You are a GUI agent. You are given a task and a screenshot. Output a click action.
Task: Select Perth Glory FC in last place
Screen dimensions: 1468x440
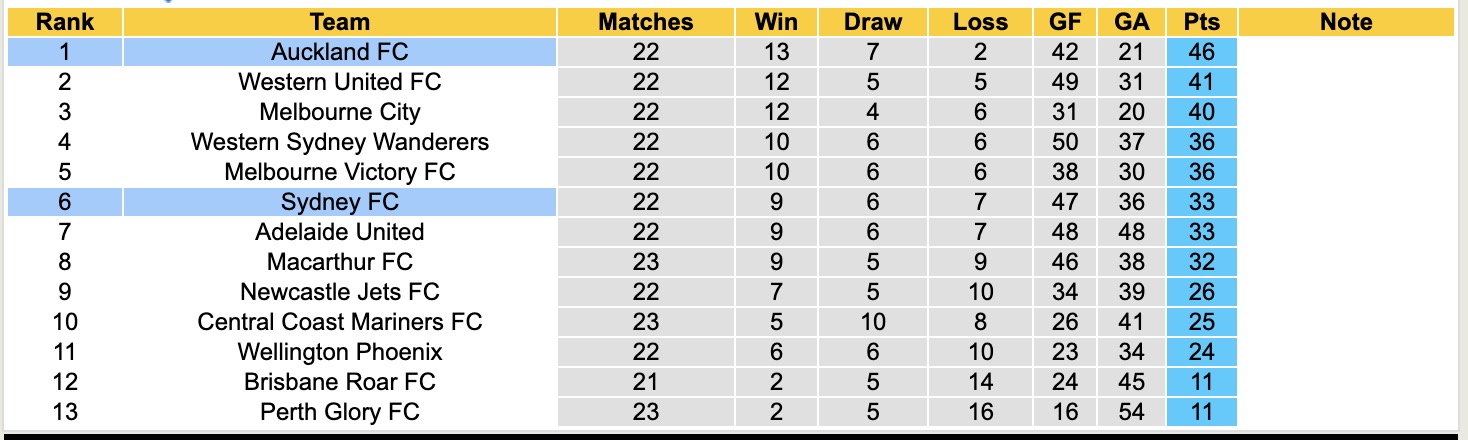tap(339, 412)
